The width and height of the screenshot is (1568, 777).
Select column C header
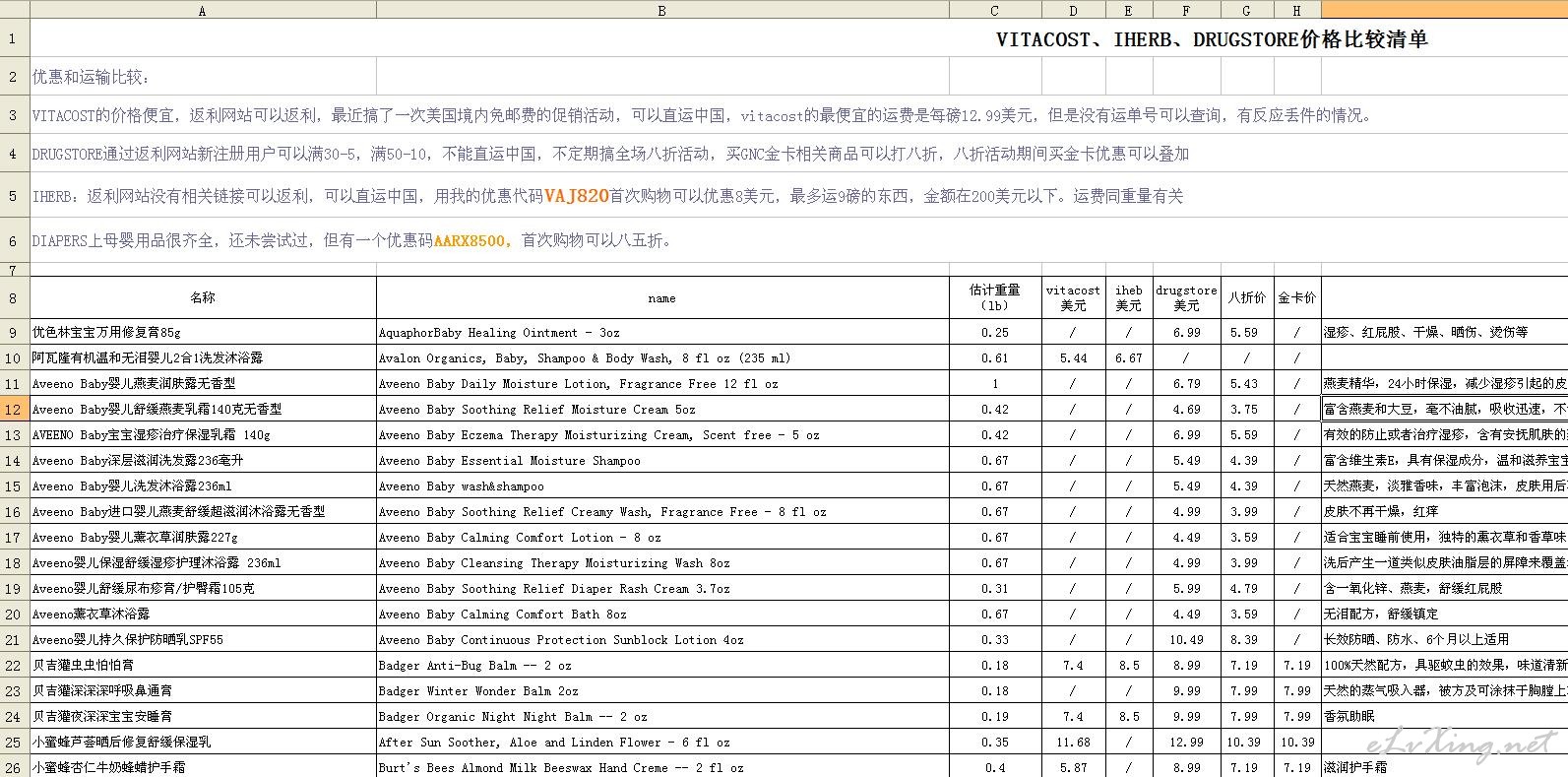tap(994, 10)
